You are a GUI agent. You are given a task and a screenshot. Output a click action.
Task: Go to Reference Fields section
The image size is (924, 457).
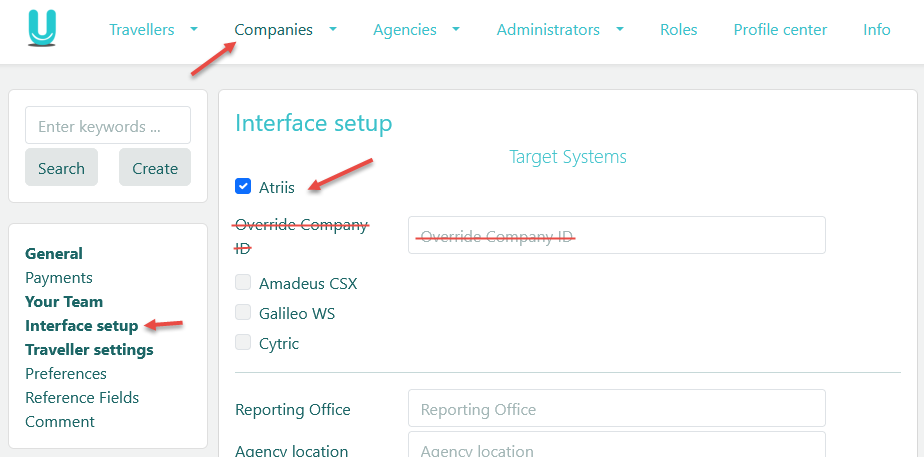coord(82,398)
